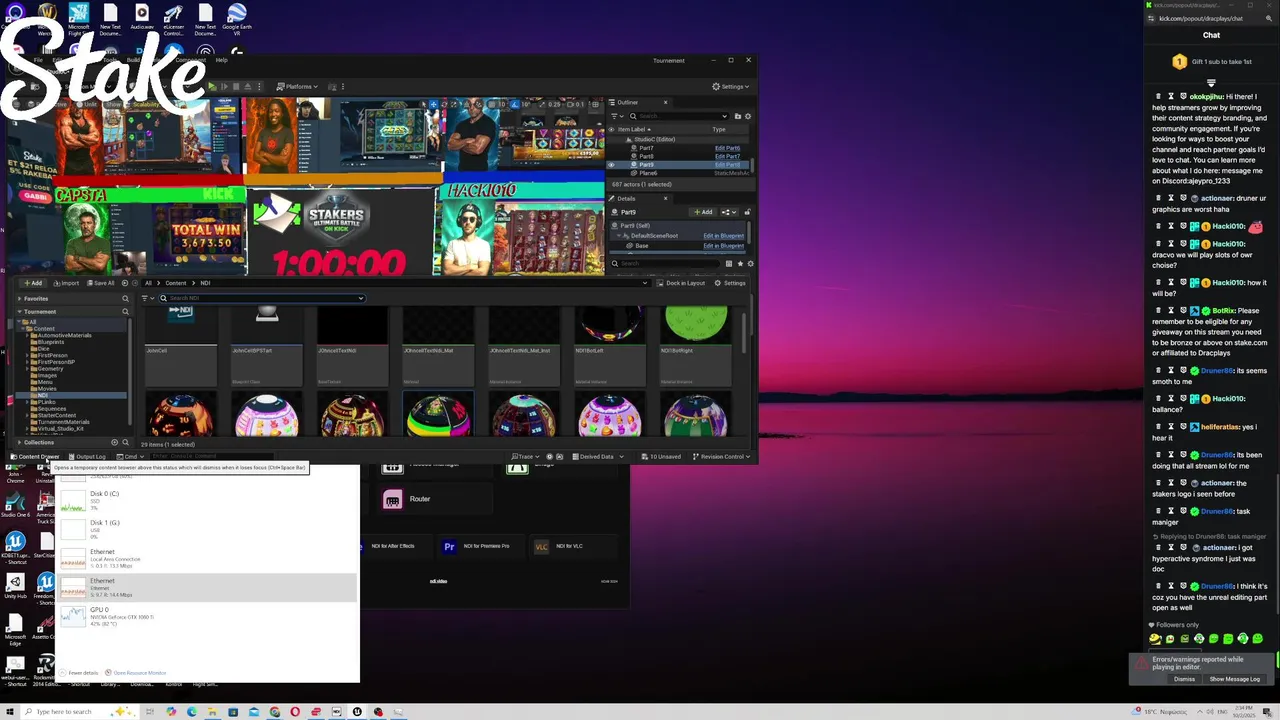This screenshot has width=1280, height=720.
Task: Click Dismiss on the editor warning notification
Action: [x=1184, y=679]
